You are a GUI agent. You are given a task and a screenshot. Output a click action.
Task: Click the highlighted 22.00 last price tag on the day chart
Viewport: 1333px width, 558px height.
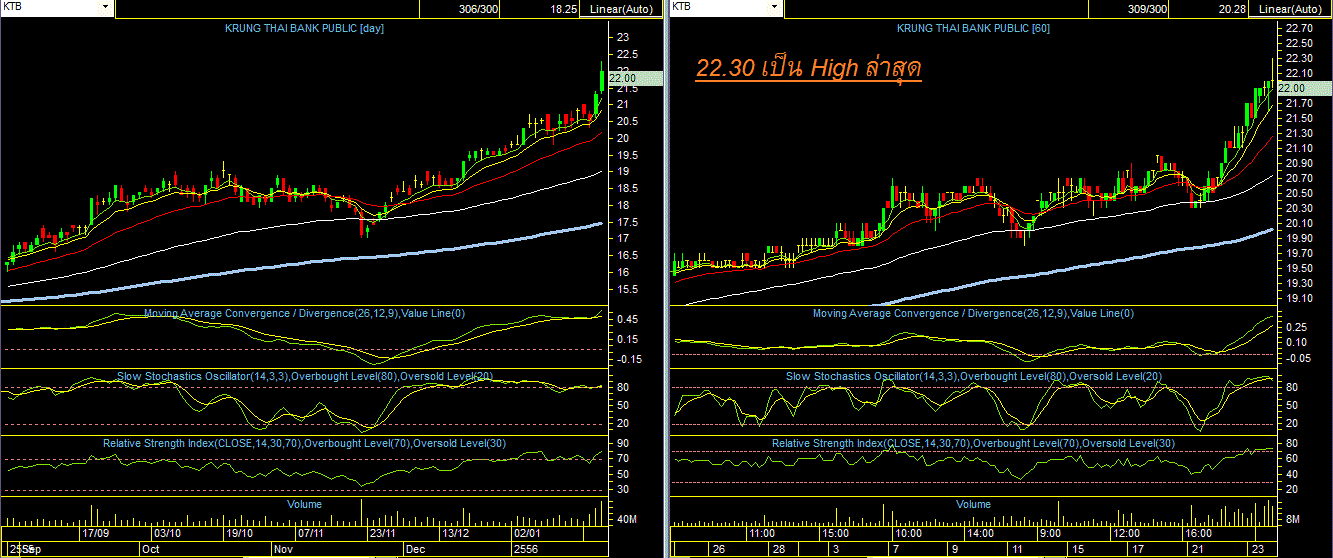634,78
